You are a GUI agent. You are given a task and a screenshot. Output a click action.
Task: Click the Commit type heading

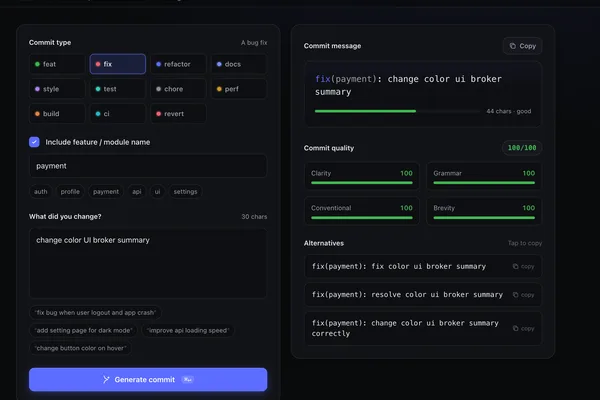coord(50,42)
